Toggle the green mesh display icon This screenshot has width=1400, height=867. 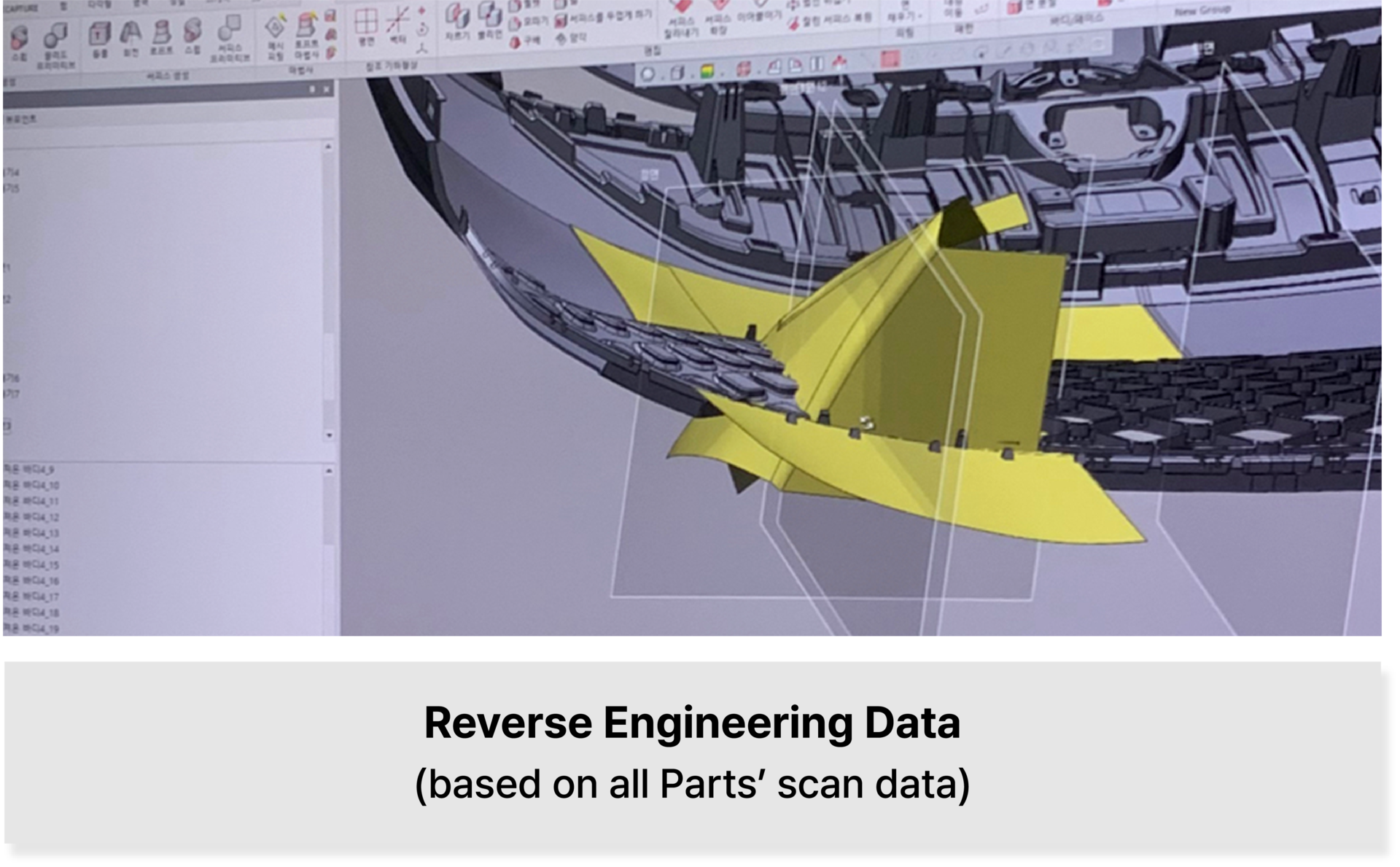(x=707, y=71)
